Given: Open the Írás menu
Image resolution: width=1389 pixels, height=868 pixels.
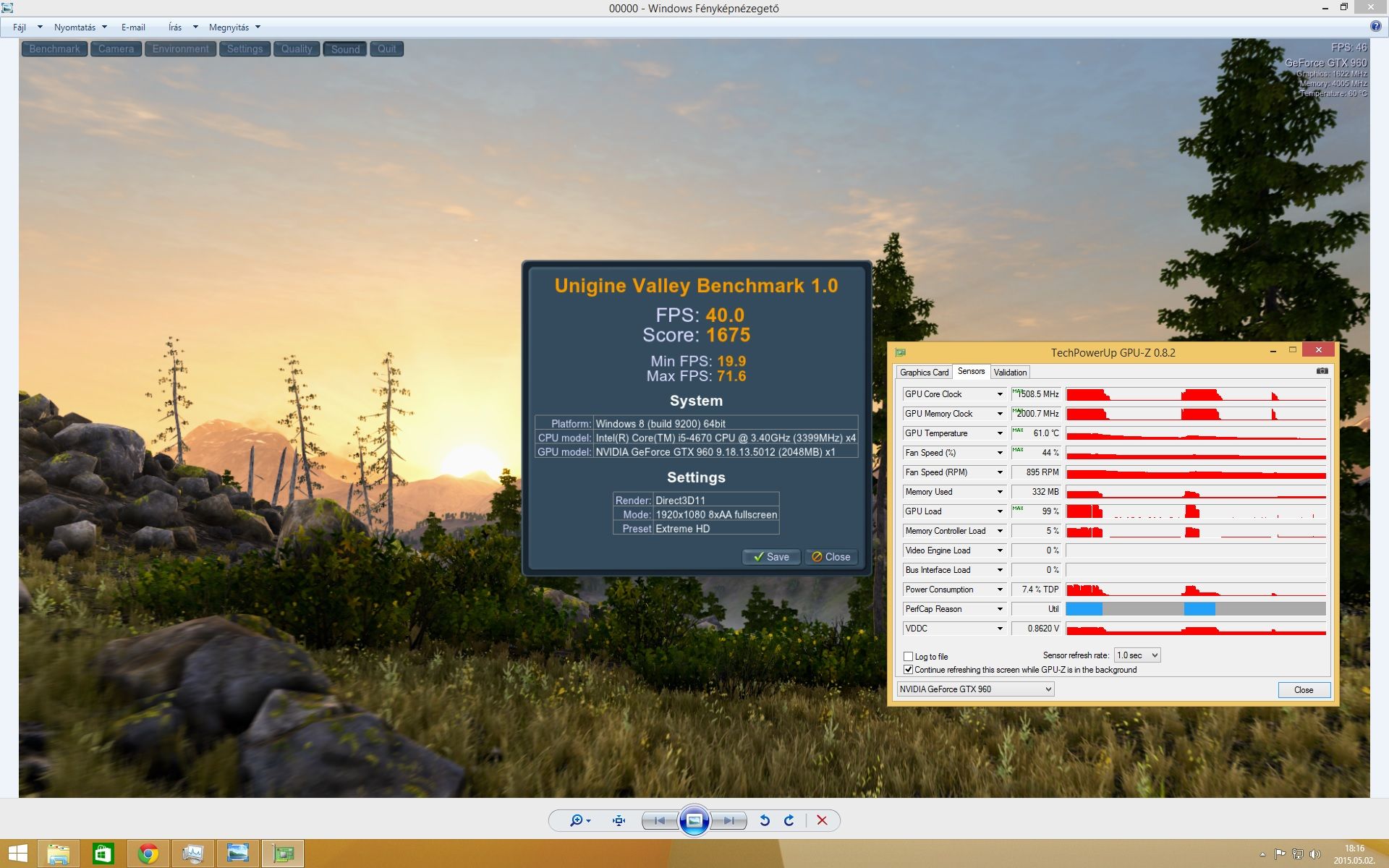Looking at the screenshot, I should tap(182, 27).
